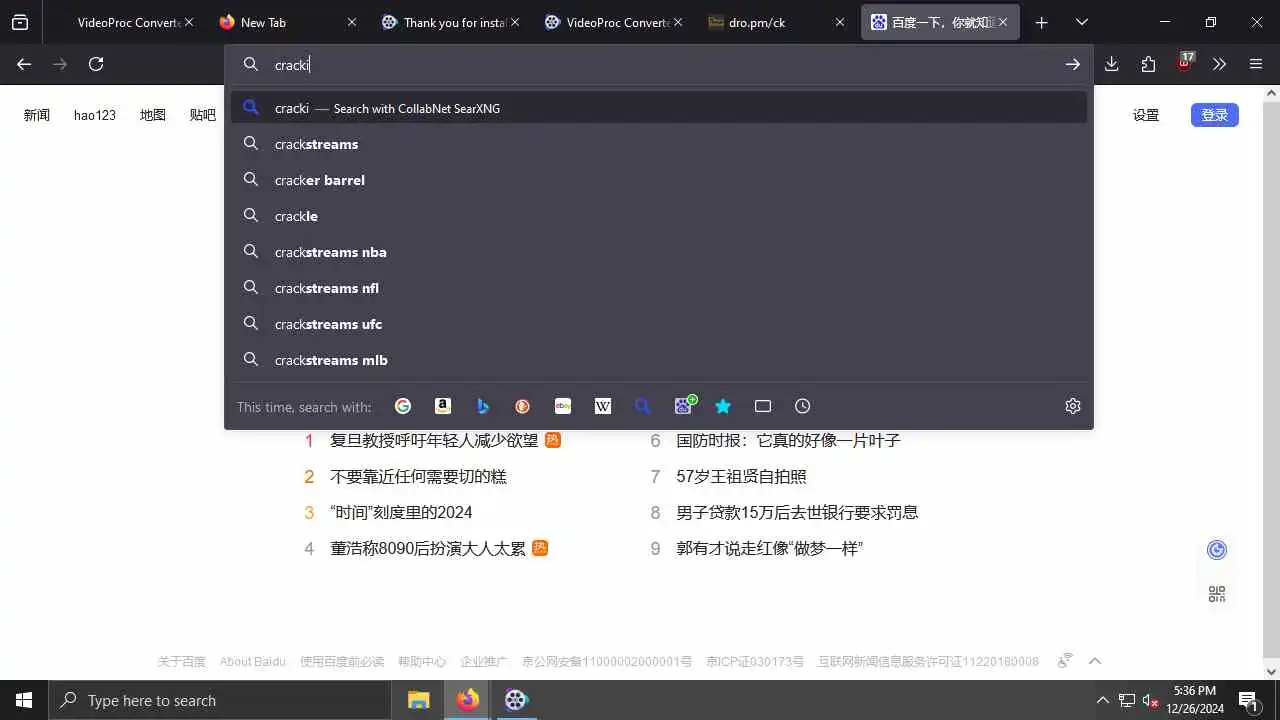Reload the current page
Viewport: 1280px width, 720px height.
click(96, 64)
